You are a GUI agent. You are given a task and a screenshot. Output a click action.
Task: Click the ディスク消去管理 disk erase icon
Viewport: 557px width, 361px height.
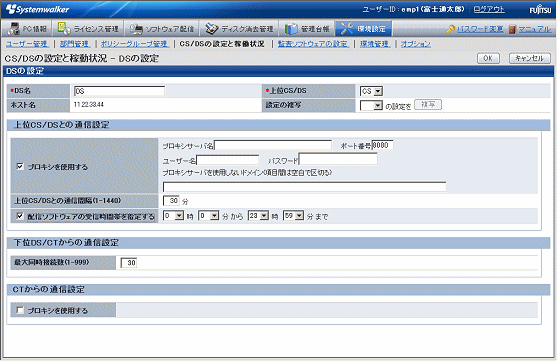[x=211, y=29]
